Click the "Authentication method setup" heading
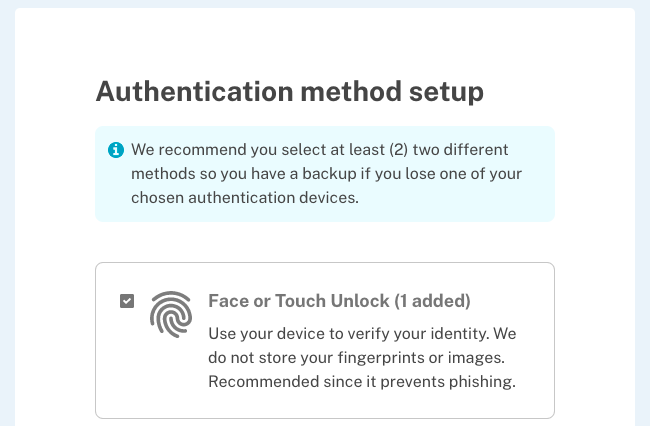Viewport: 650px width, 426px height. pyautogui.click(x=290, y=92)
